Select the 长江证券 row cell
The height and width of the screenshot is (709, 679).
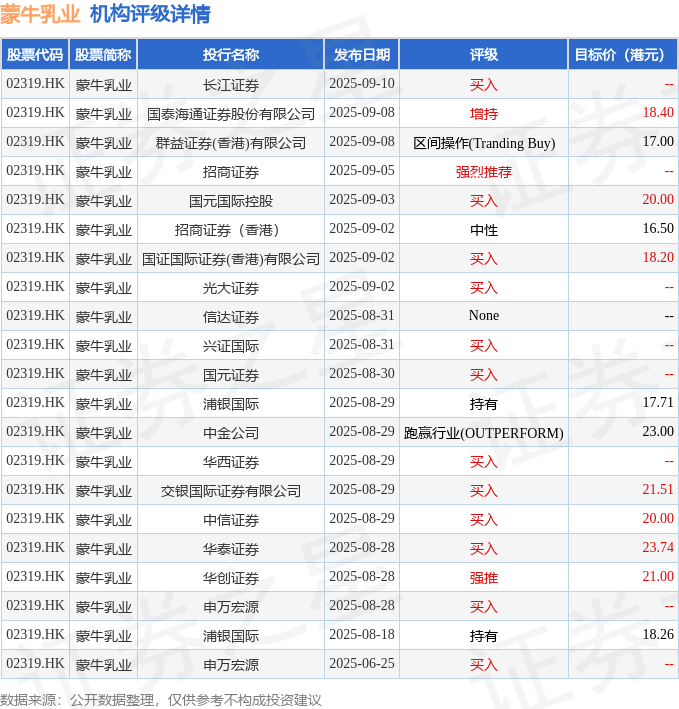click(x=231, y=85)
